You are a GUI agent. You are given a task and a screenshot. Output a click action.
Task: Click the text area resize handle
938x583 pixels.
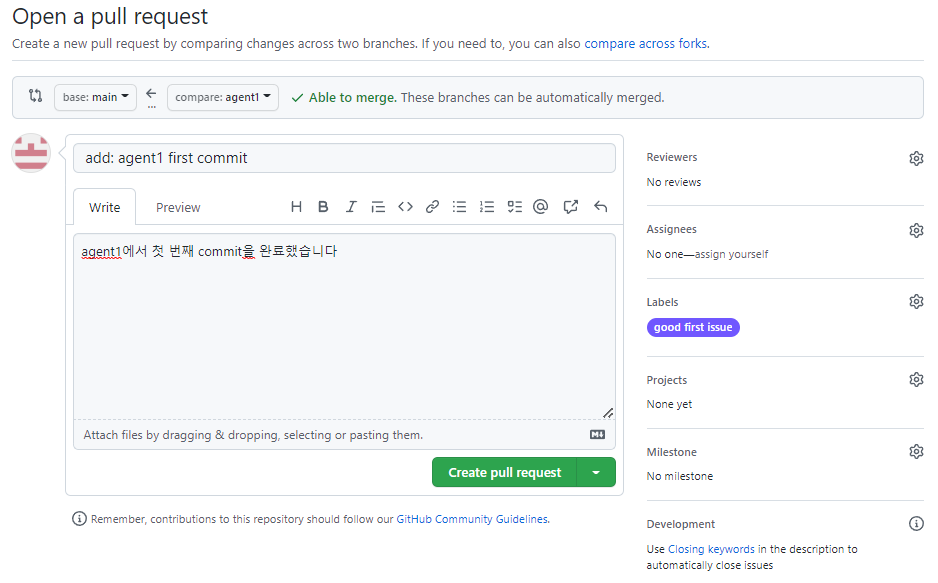click(608, 413)
